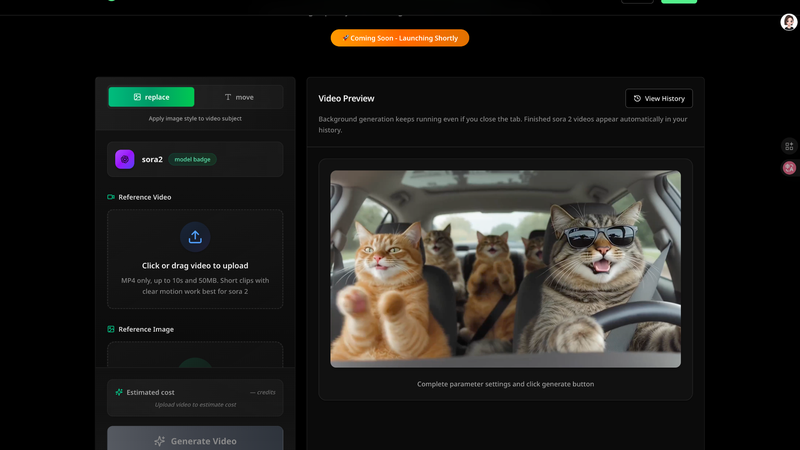Switch to the move tab
The width and height of the screenshot is (800, 450).
point(239,97)
